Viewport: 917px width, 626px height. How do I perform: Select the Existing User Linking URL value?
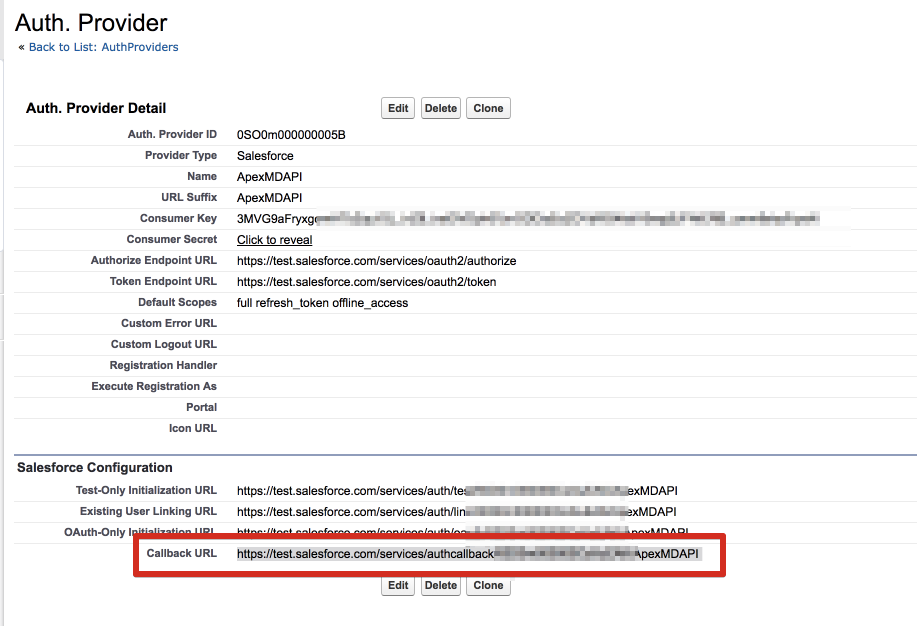tap(456, 512)
